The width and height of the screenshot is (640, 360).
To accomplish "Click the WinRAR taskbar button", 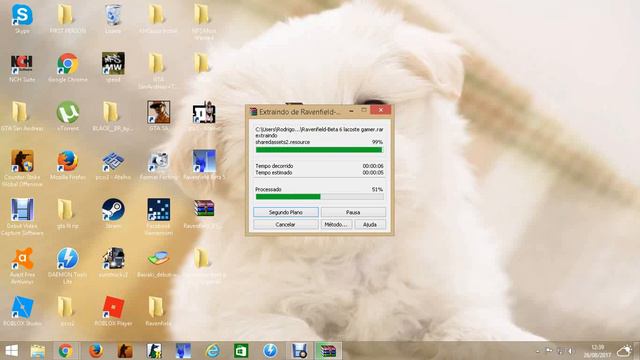I will coord(328,351).
